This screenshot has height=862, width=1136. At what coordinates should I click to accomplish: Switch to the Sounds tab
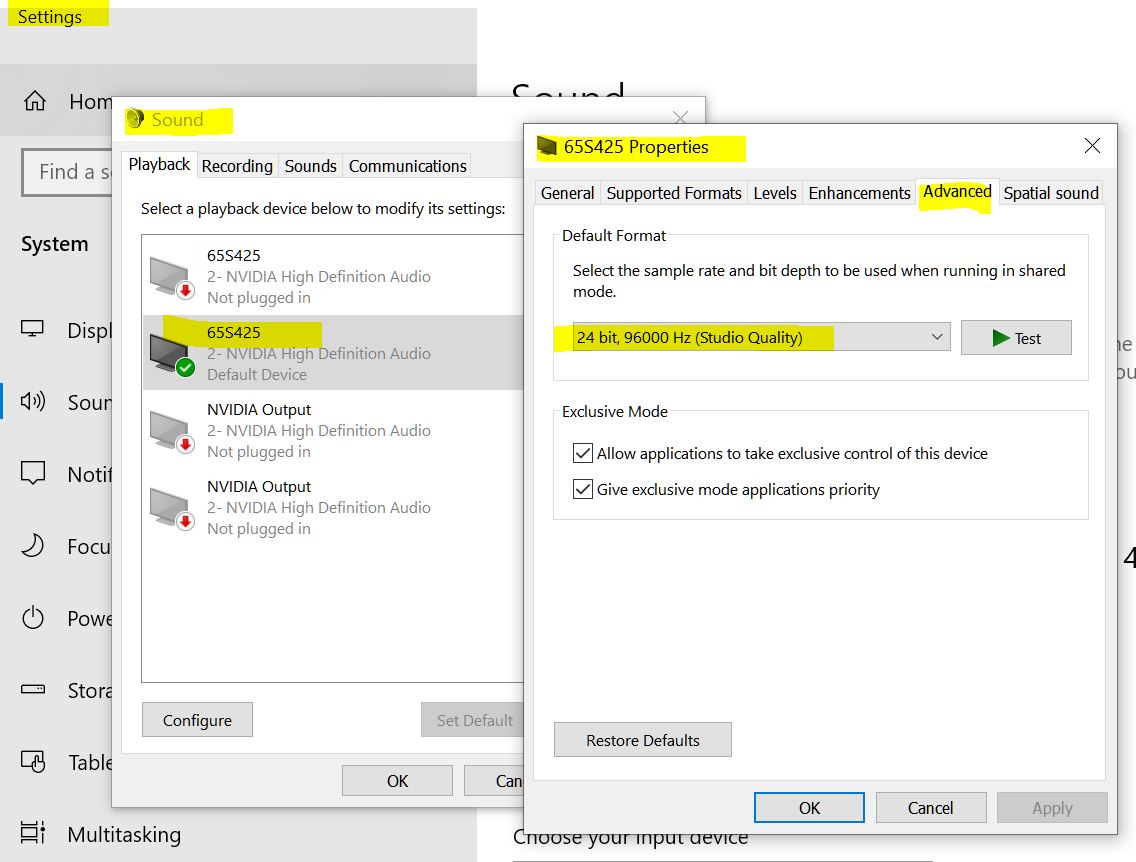point(310,166)
